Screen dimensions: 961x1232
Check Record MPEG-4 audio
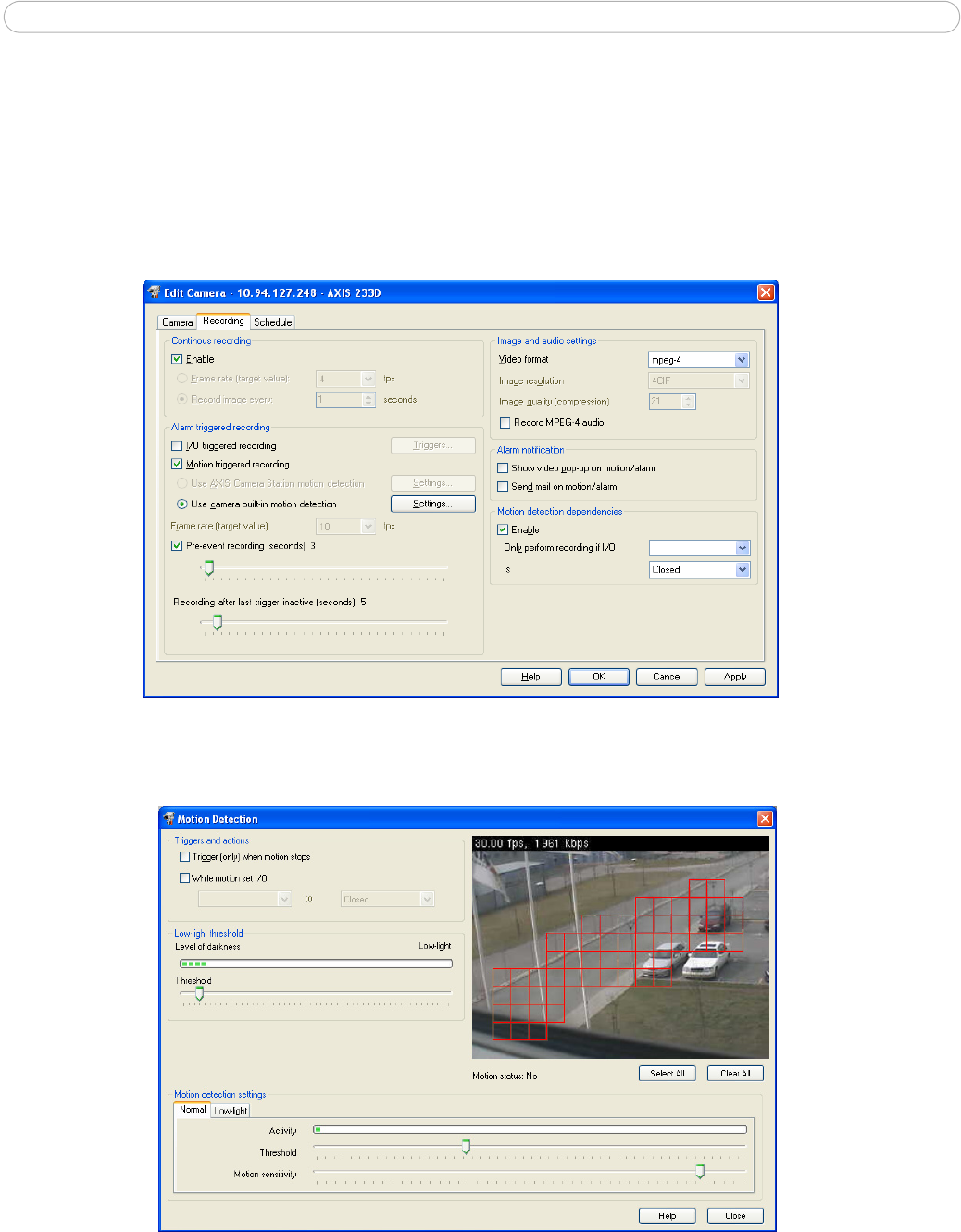click(505, 423)
